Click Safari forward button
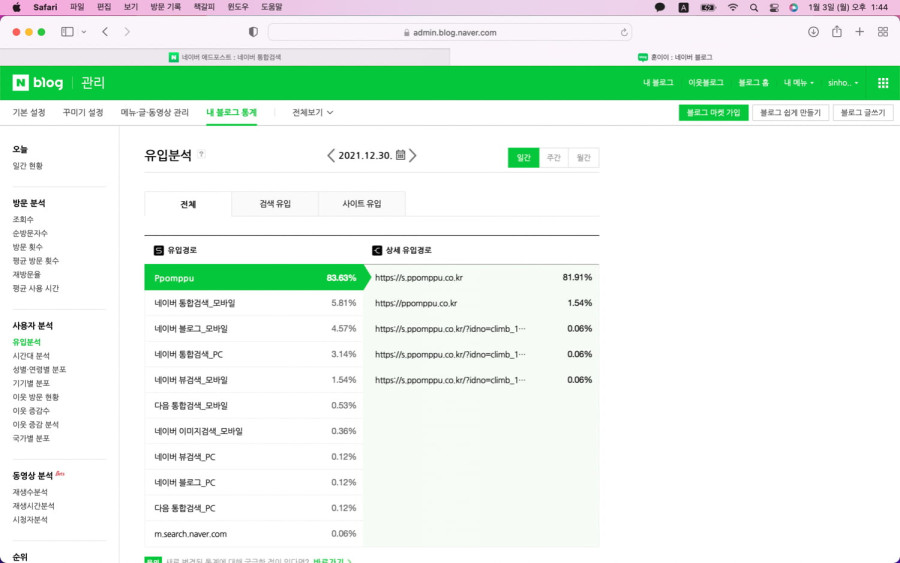This screenshot has height=563, width=900. 127,32
